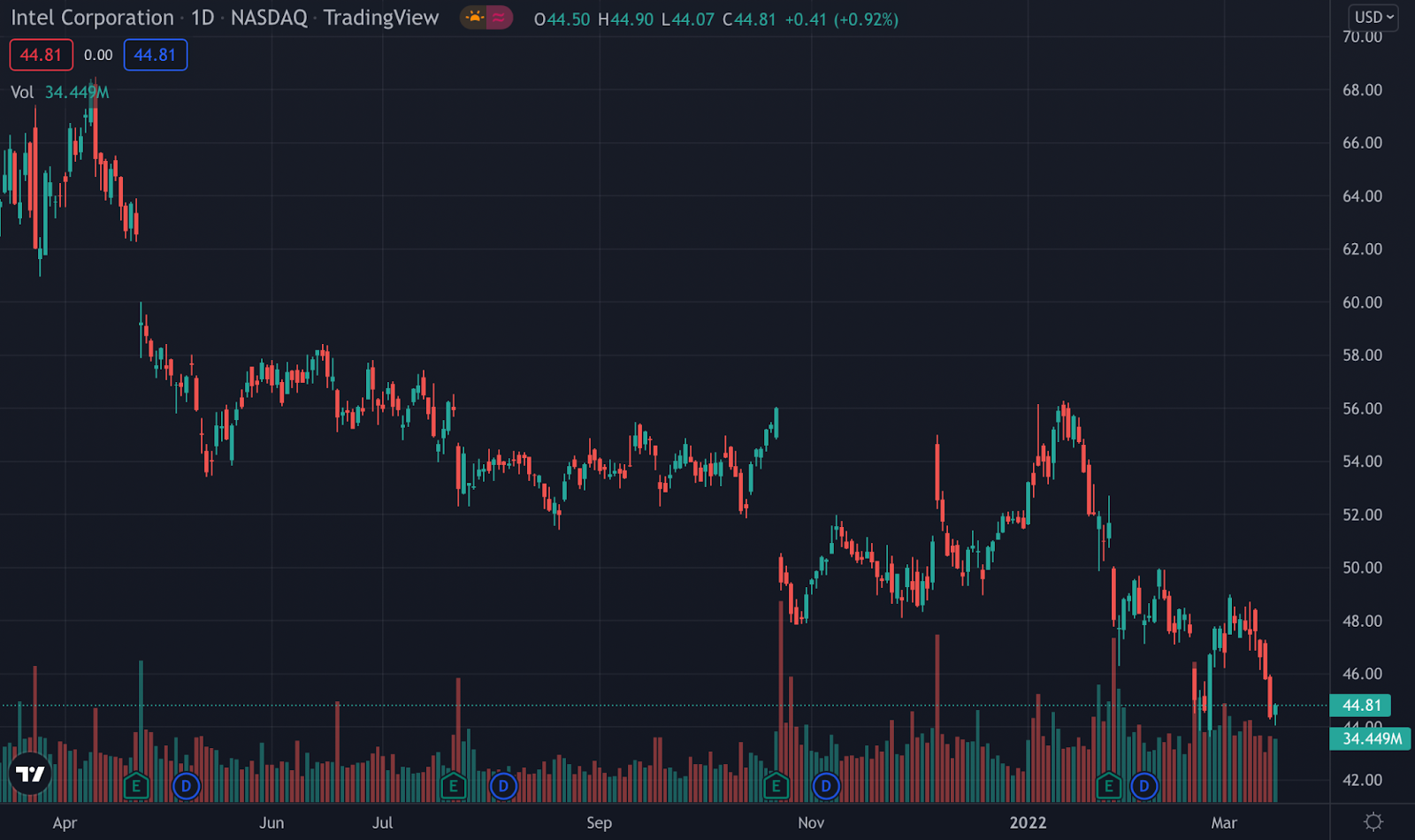Click the 0.00 spread value
The height and width of the screenshot is (840, 1415).
click(x=98, y=55)
